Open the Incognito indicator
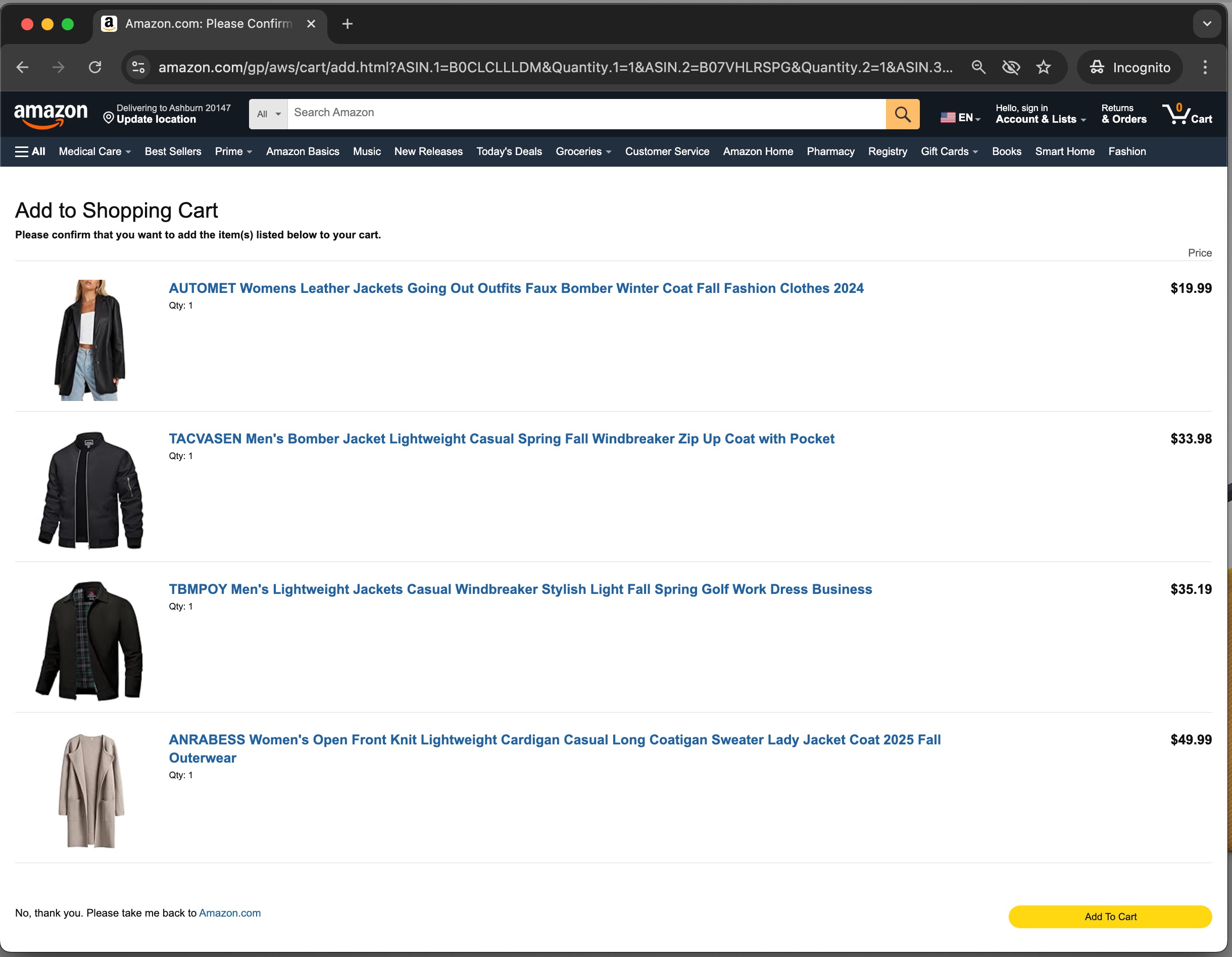Image resolution: width=1232 pixels, height=957 pixels. pyautogui.click(x=1129, y=68)
